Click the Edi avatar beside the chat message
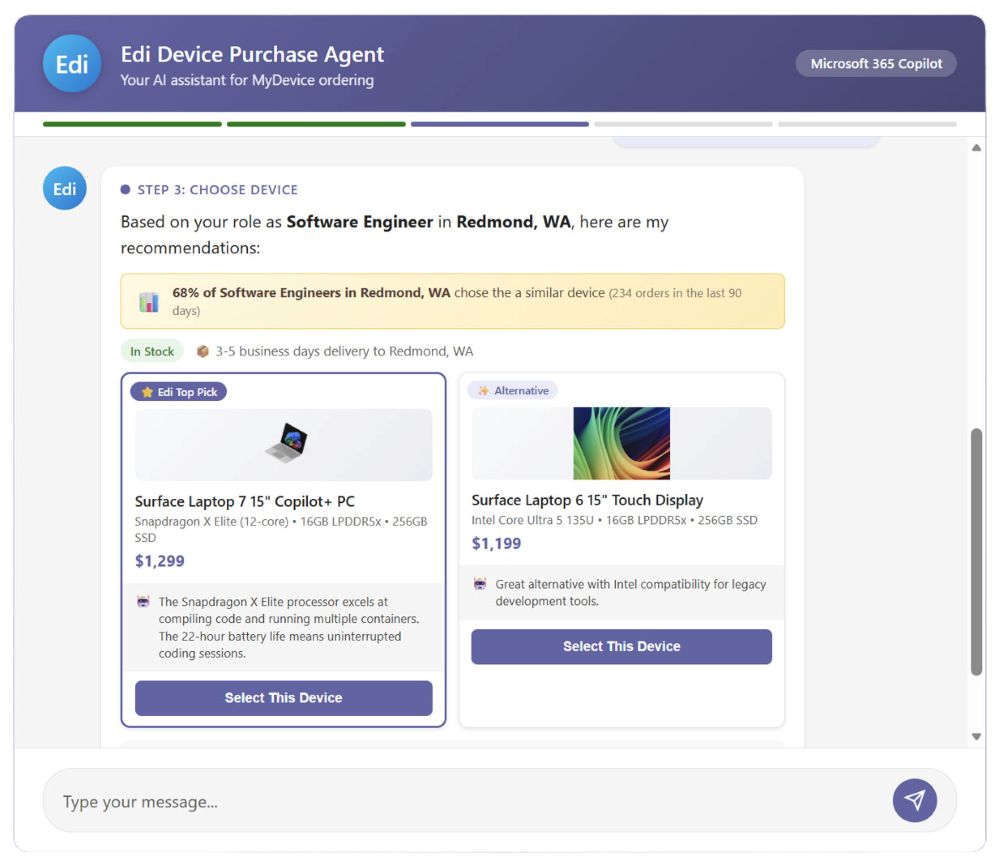The image size is (1000, 857). [64, 188]
